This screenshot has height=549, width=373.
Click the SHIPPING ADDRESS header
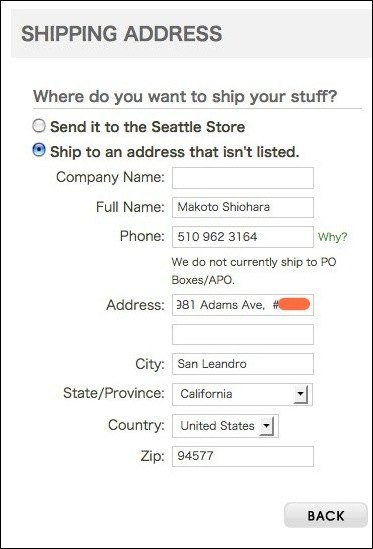[122, 34]
